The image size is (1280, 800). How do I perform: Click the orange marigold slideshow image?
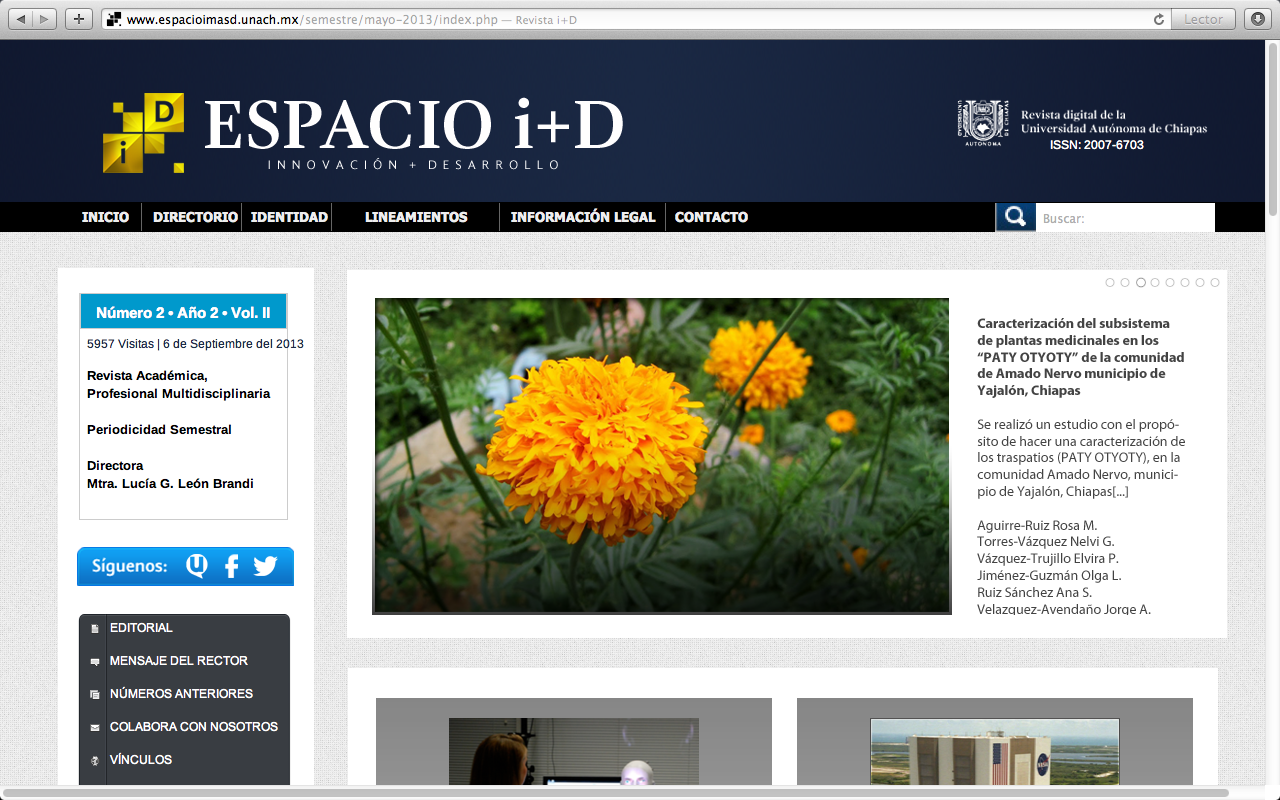pos(661,455)
